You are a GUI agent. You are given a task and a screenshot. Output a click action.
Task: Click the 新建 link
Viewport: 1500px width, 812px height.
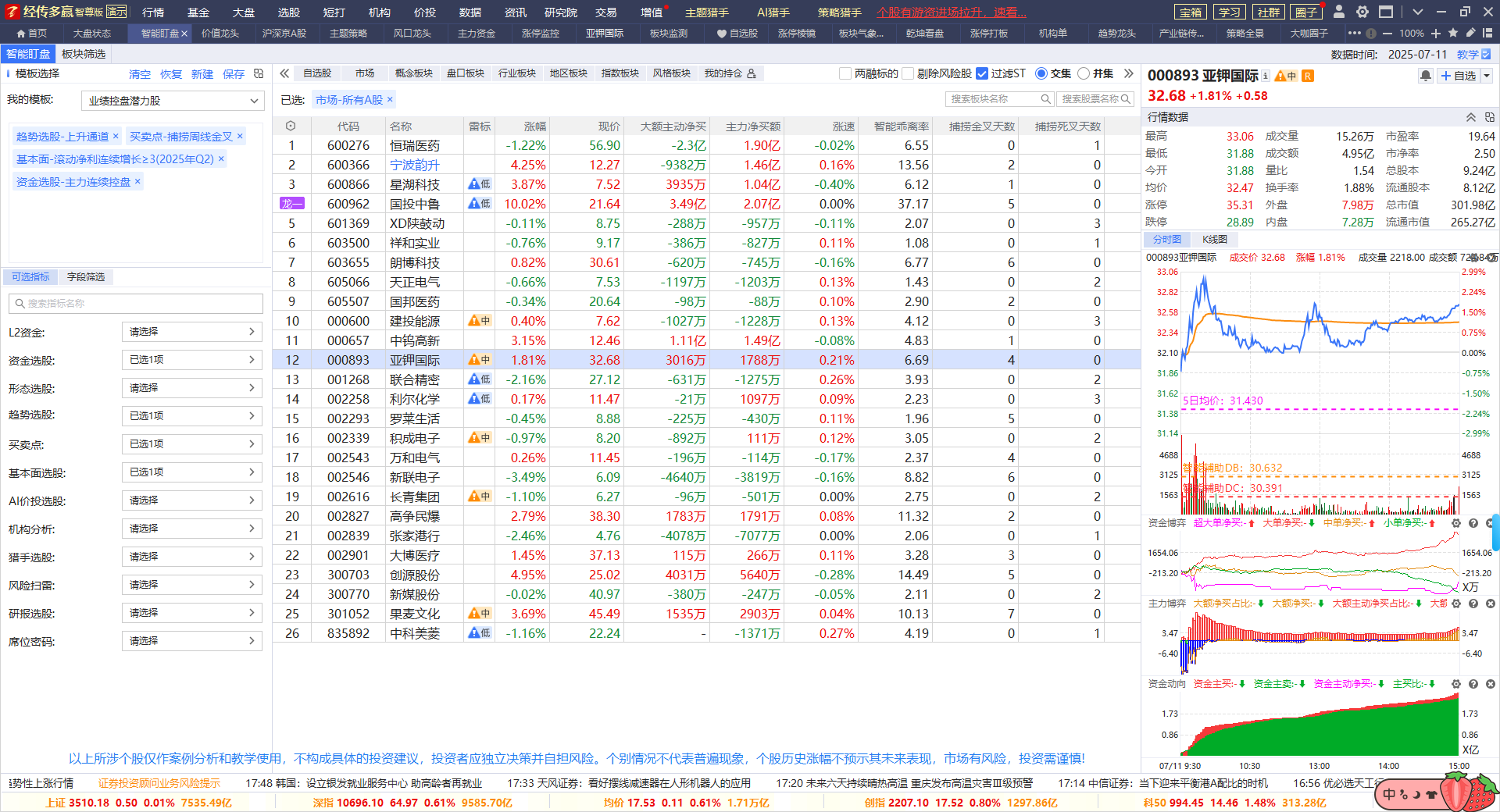pyautogui.click(x=202, y=74)
